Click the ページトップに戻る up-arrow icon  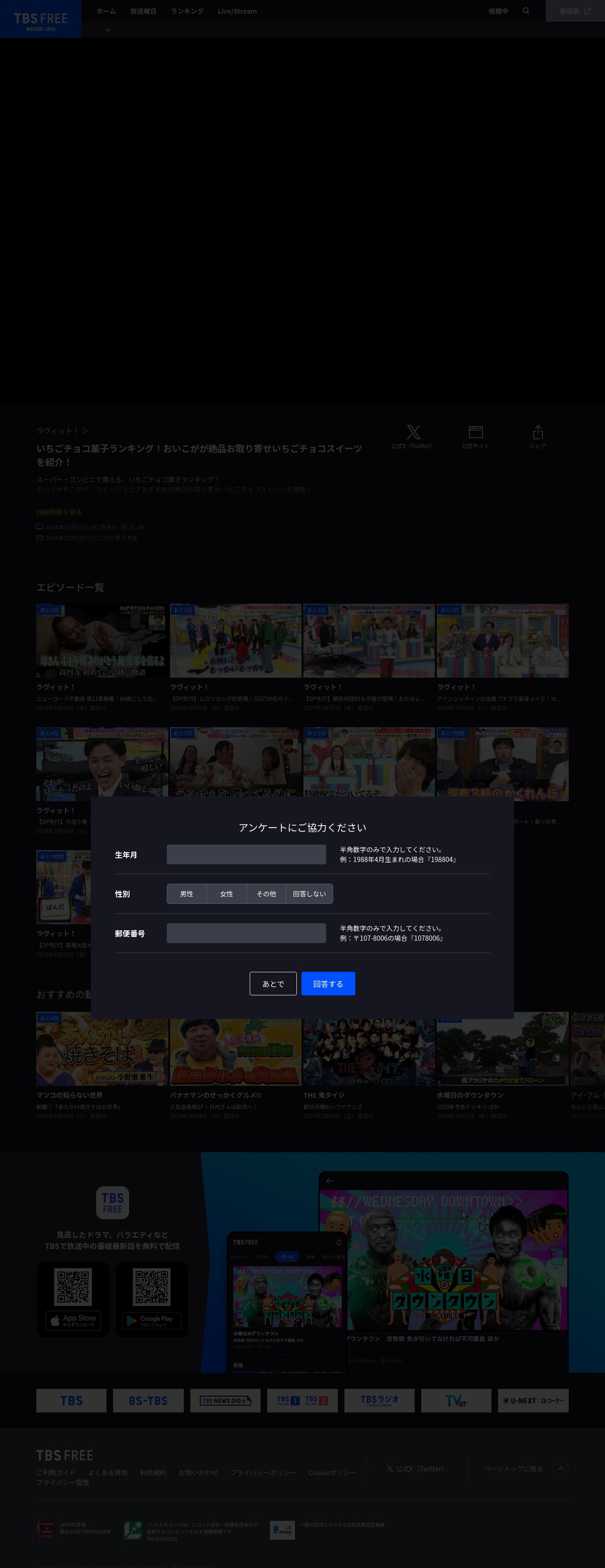coord(561,1469)
